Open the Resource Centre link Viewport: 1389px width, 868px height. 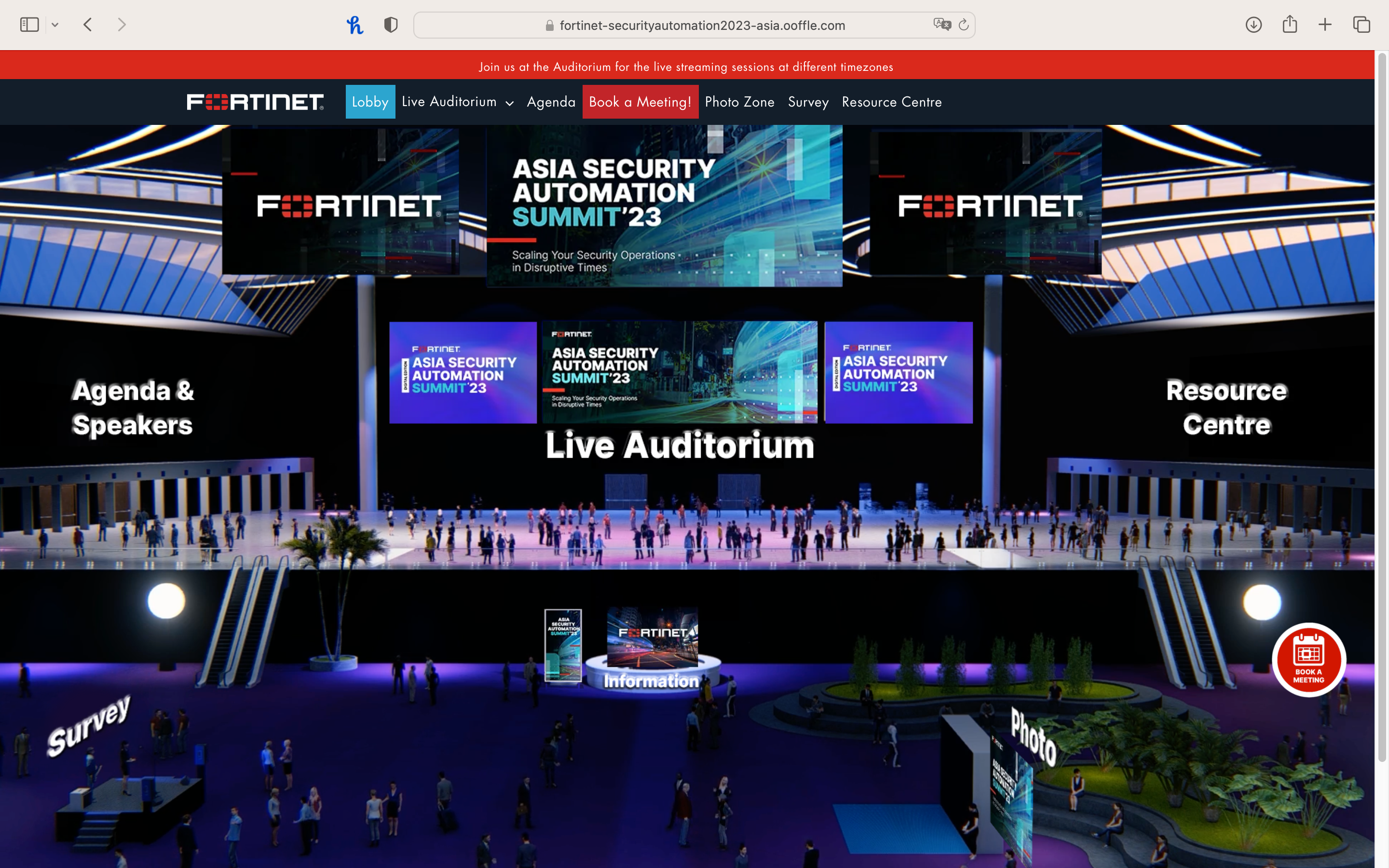891,102
